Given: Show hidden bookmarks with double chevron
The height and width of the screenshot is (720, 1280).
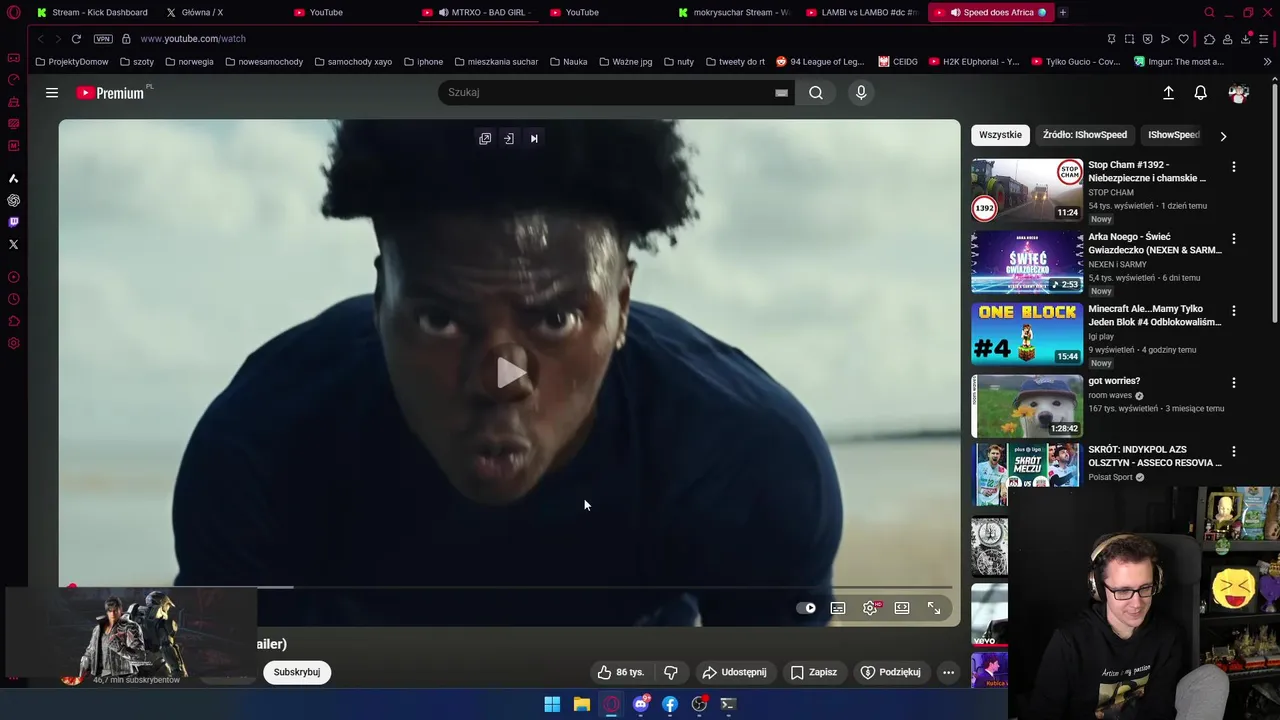Looking at the screenshot, I should click(x=1267, y=62).
